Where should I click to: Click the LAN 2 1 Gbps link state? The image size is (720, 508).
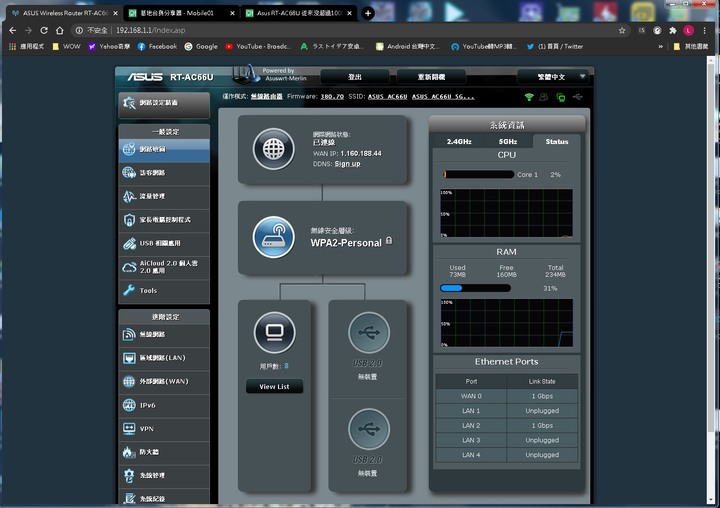click(542, 426)
